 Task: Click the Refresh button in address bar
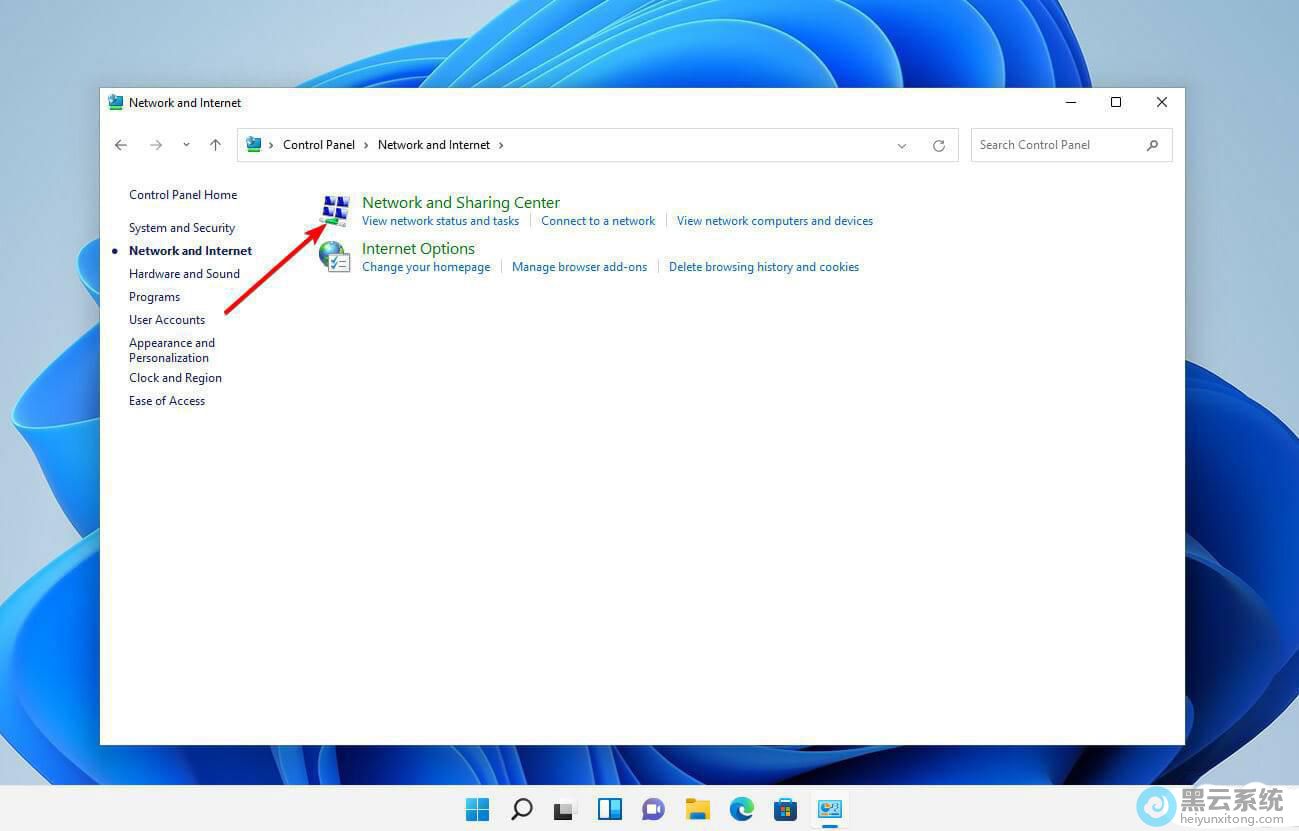tap(939, 145)
